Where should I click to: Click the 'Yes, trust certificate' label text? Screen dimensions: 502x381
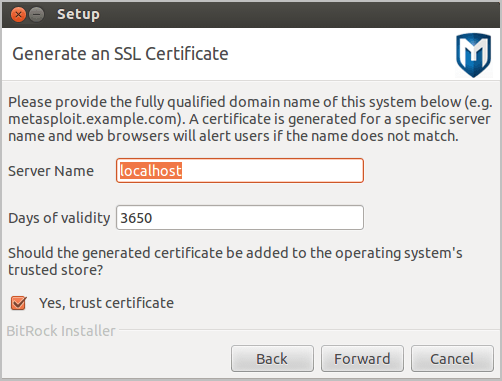point(106,303)
